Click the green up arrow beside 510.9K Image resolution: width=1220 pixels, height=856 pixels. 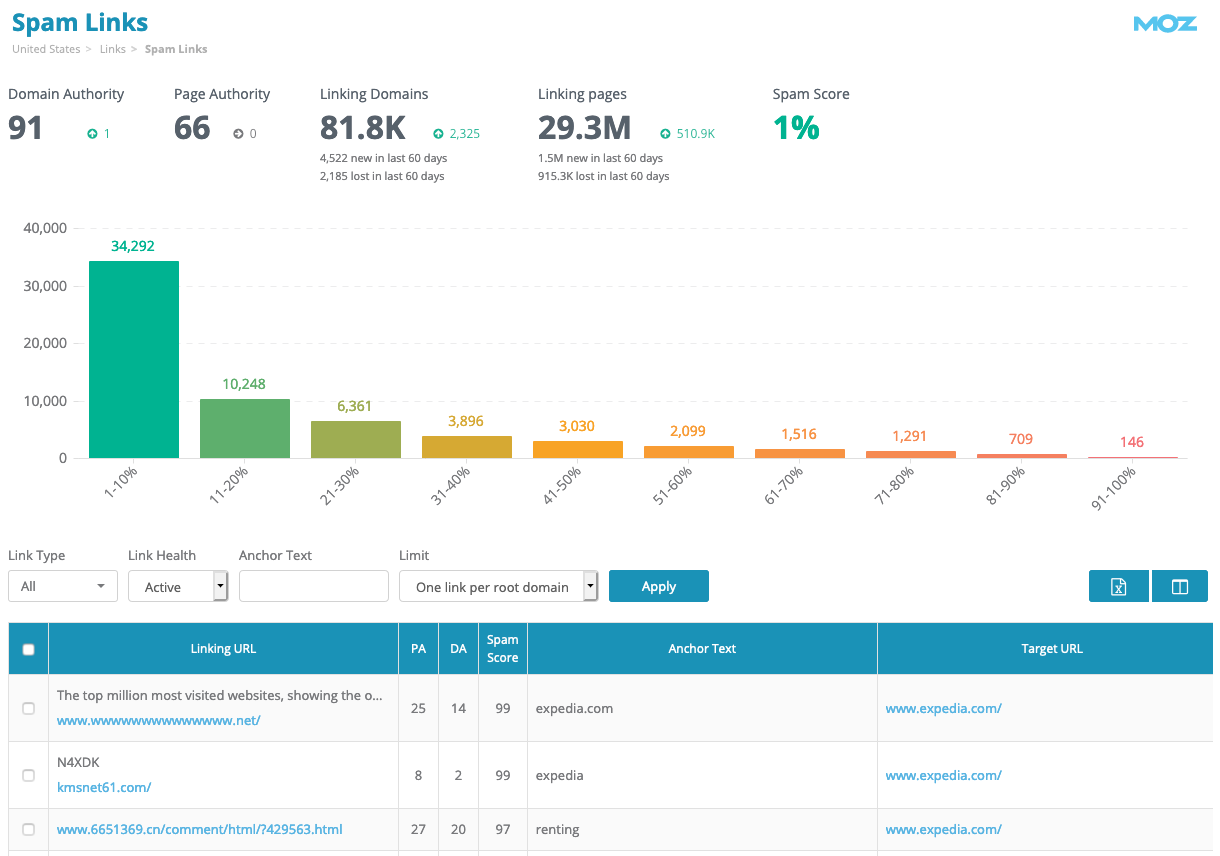[665, 133]
